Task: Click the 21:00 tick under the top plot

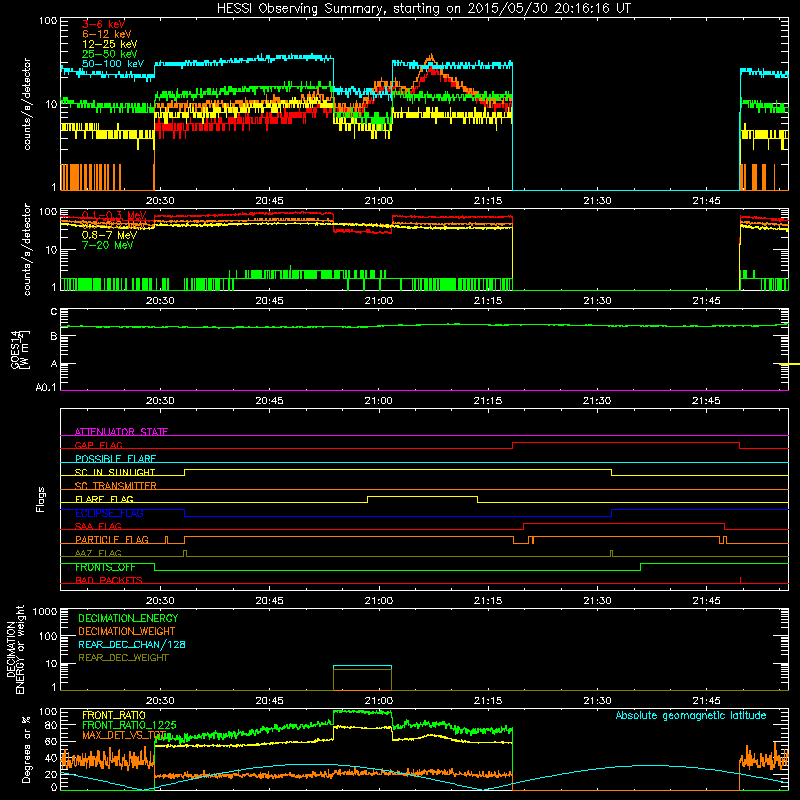Action: tap(379, 201)
